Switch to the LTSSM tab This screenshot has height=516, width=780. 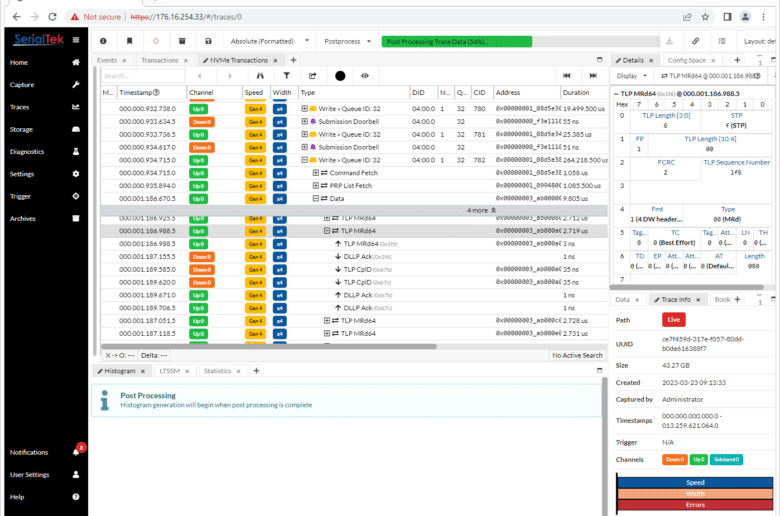pos(170,371)
